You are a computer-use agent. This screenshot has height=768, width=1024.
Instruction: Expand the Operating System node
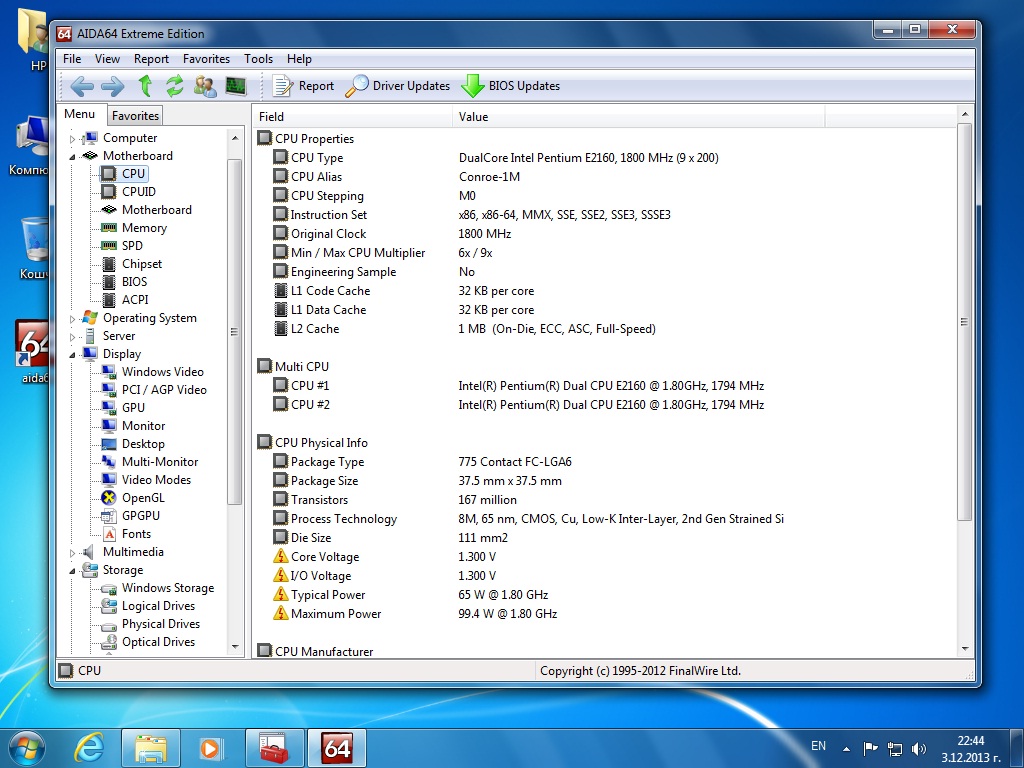pos(72,319)
